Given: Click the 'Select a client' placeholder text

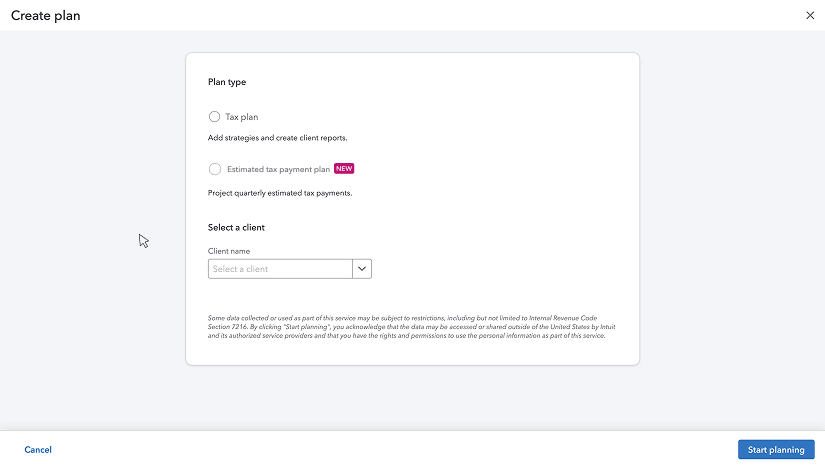Looking at the screenshot, I should [240, 269].
